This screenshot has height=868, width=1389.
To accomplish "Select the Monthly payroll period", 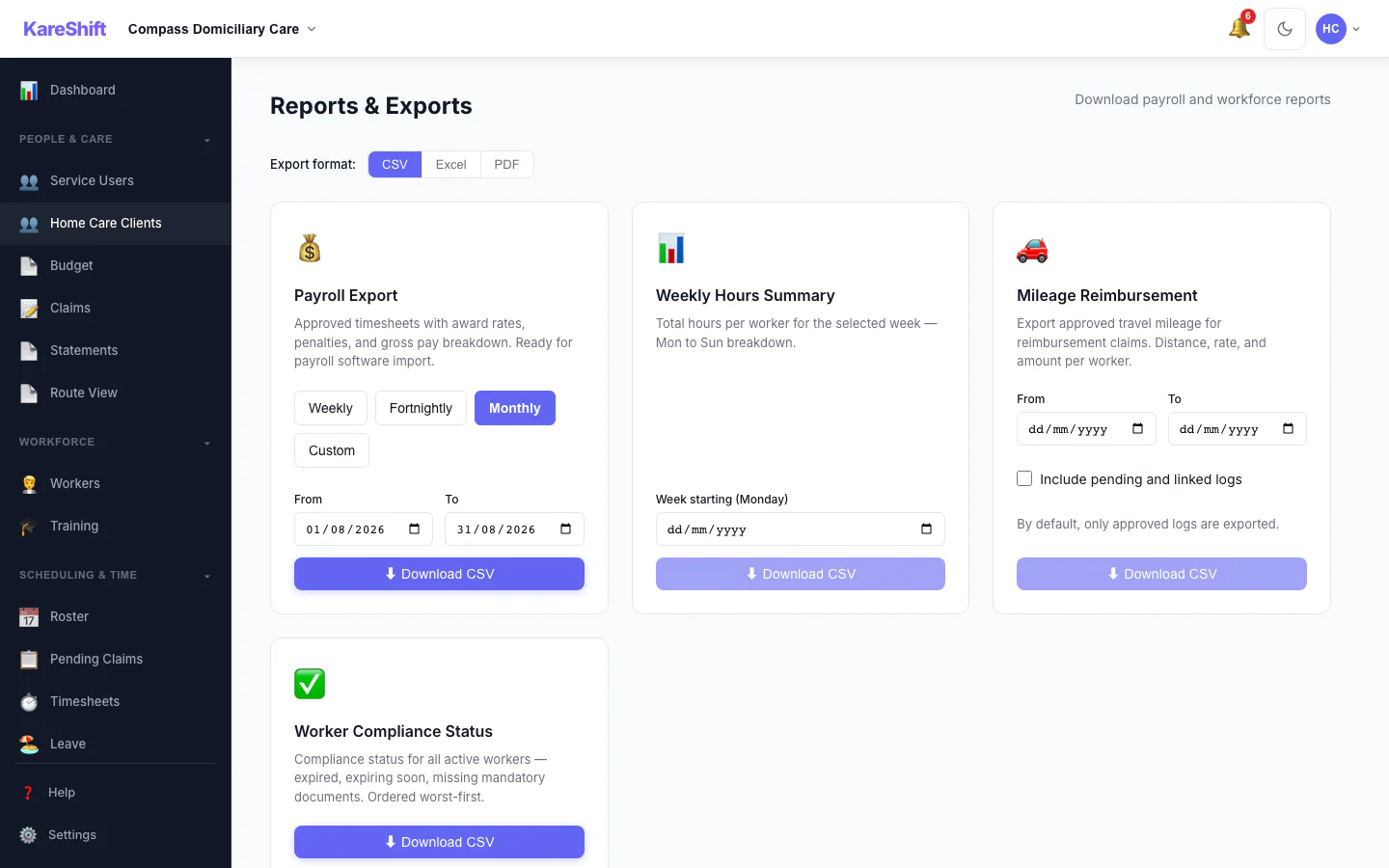I will (515, 408).
